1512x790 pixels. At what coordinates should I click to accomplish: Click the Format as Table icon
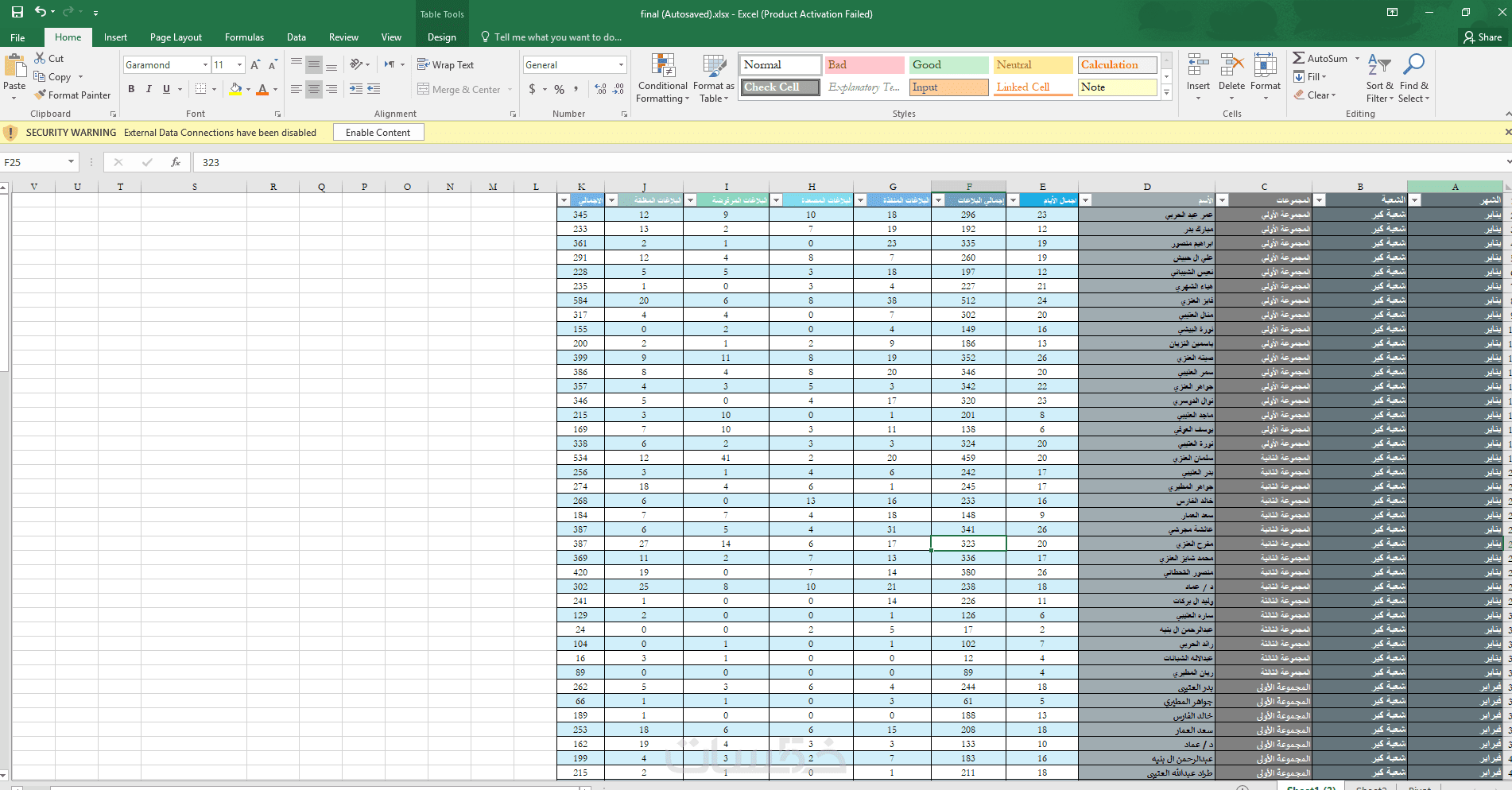pyautogui.click(x=714, y=66)
